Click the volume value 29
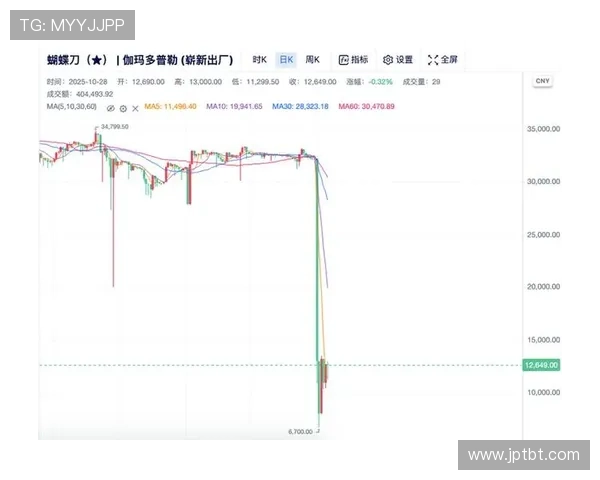 click(x=436, y=82)
